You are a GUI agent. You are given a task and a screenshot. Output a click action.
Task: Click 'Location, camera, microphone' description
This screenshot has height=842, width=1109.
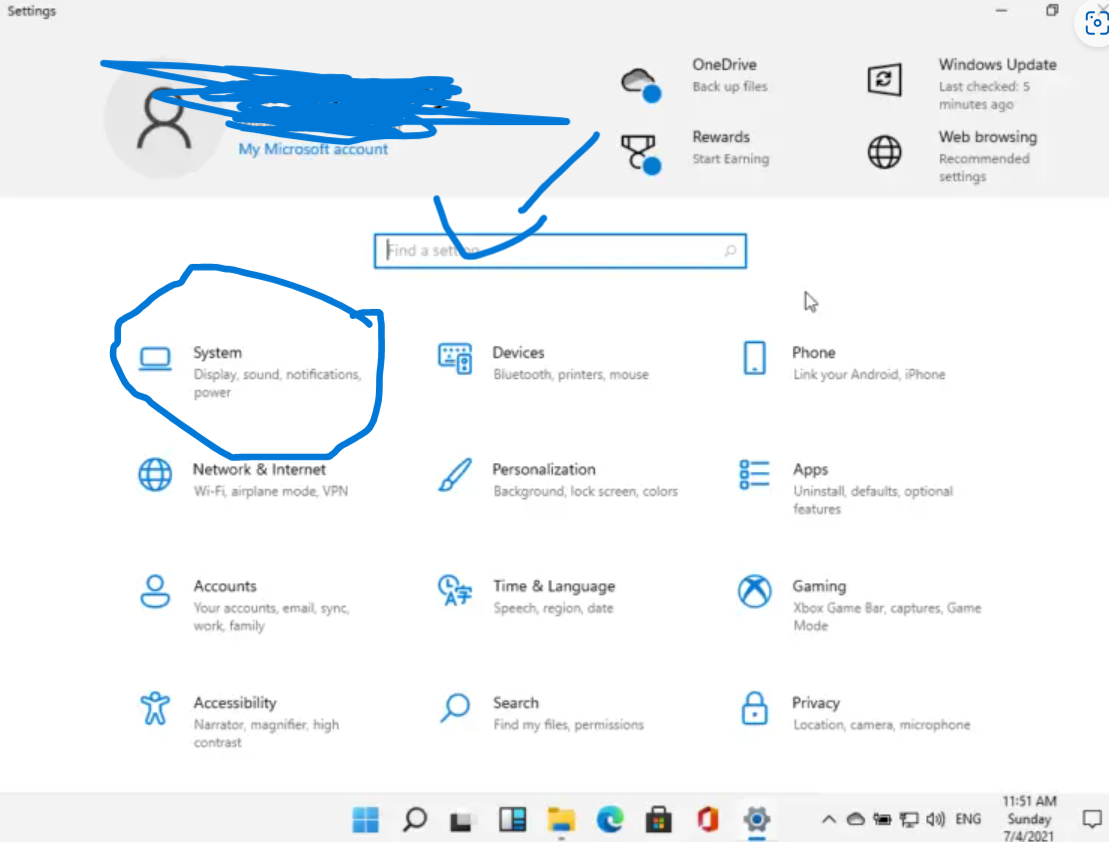point(881,725)
